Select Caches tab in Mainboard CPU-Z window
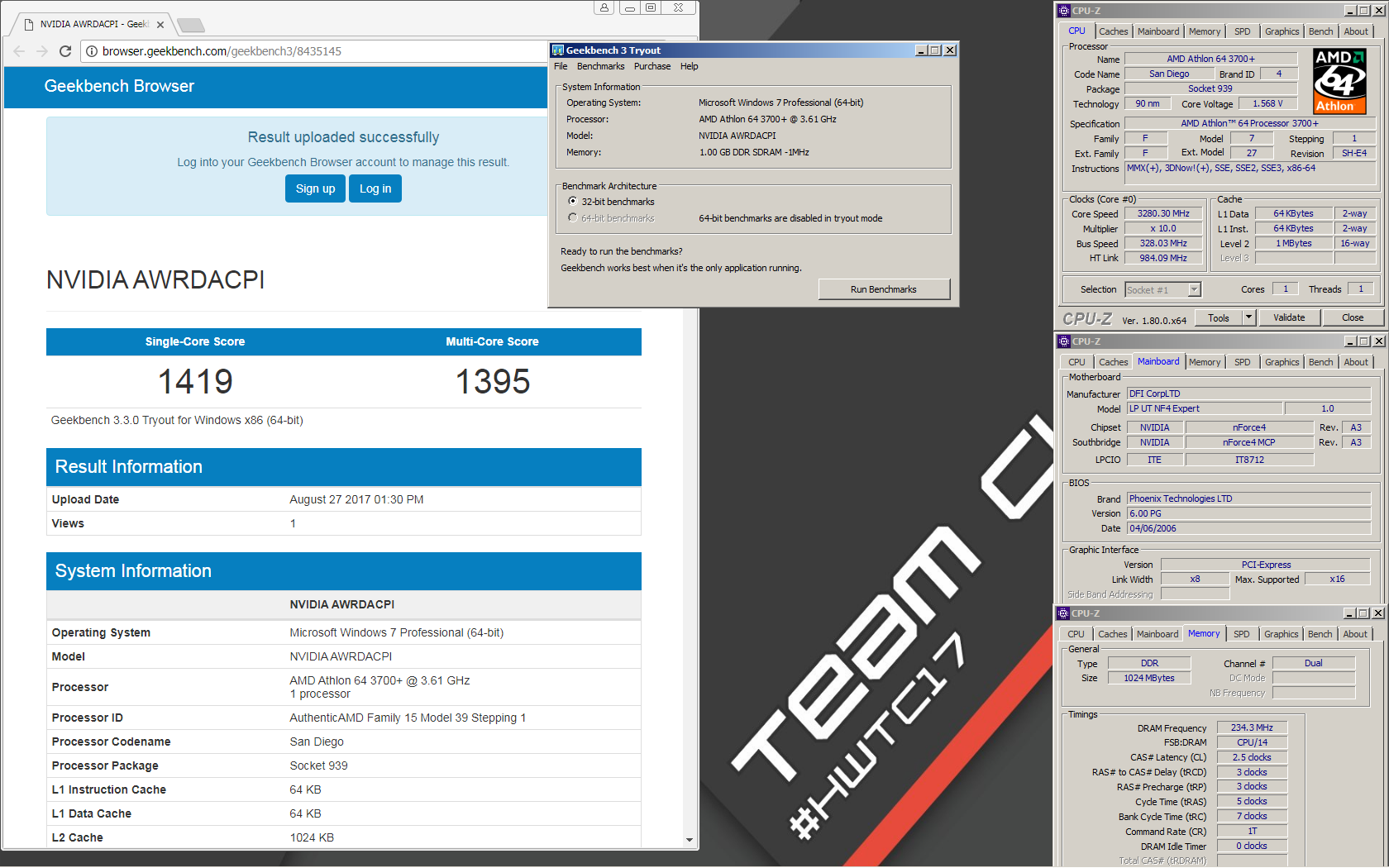Viewport: 1389px width, 868px height. pyautogui.click(x=1113, y=362)
